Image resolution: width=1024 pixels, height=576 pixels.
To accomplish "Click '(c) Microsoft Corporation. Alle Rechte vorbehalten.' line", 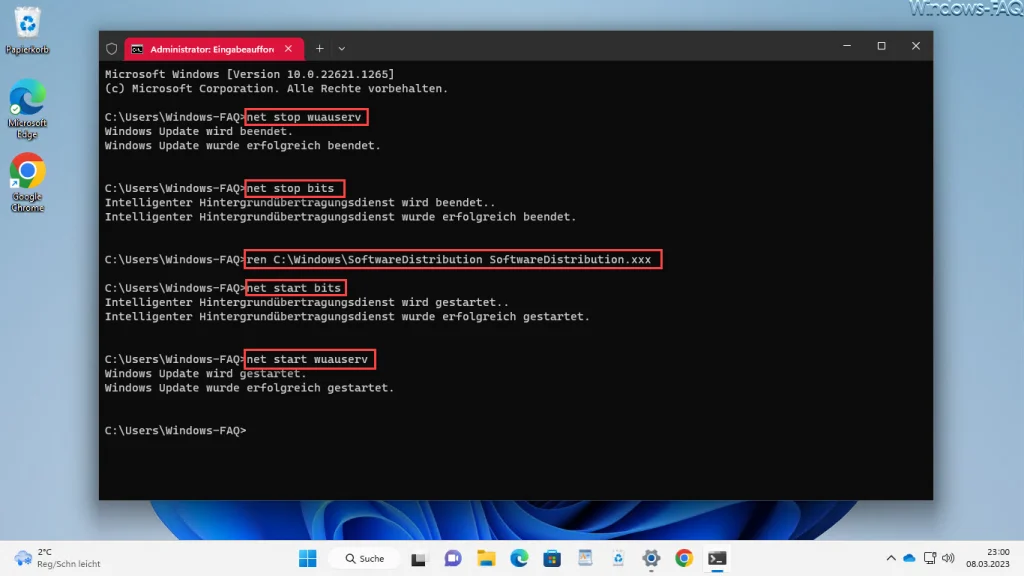I will click(276, 89).
